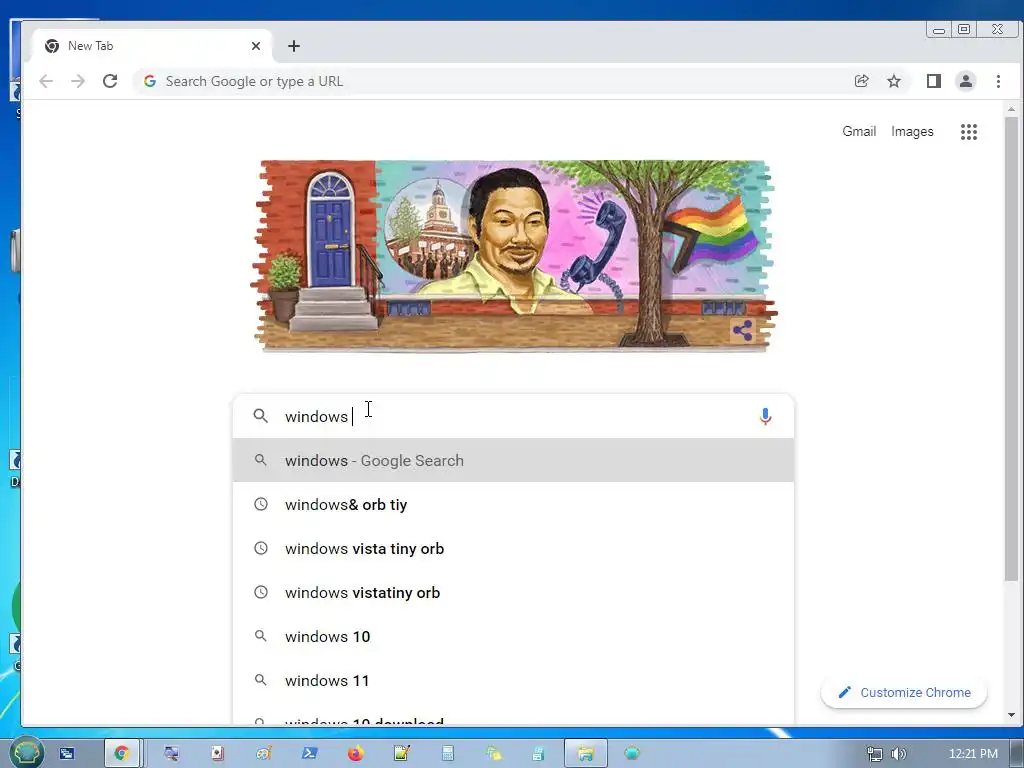The height and width of the screenshot is (768, 1024).
Task: Click the first taskbar window-switcher icon
Action: (x=67, y=754)
